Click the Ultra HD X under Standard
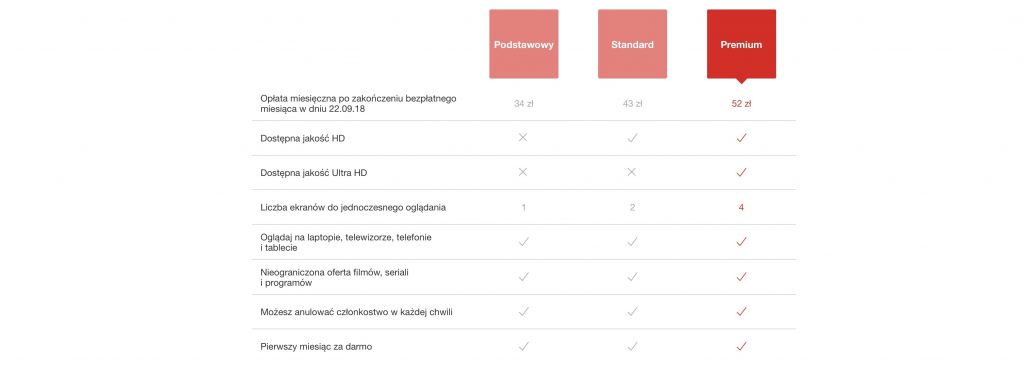 632,173
